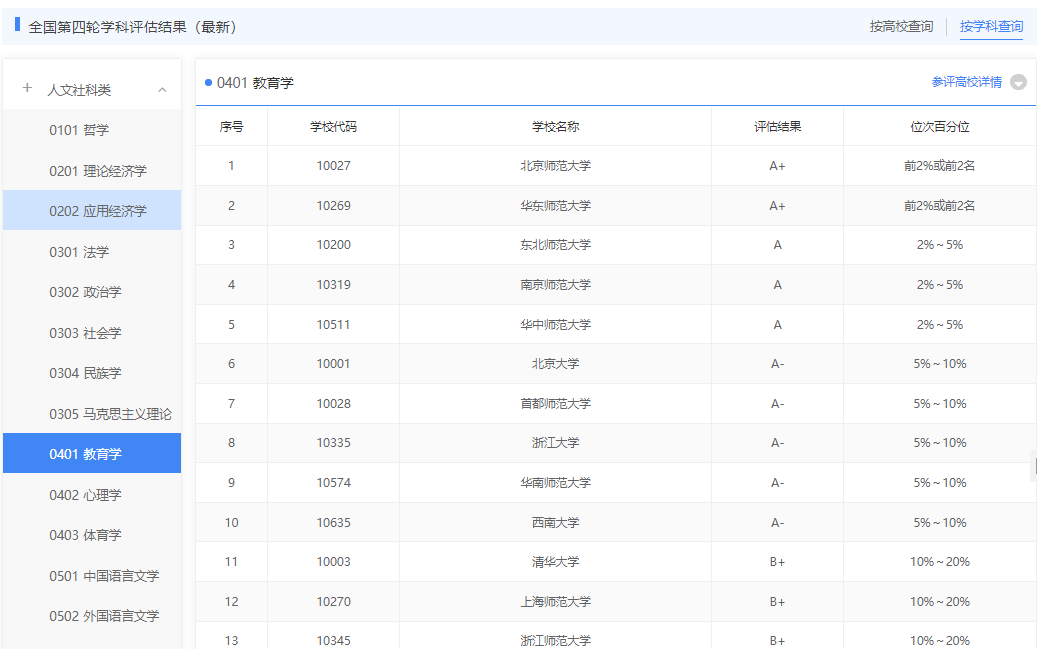Click 华南师范大学 school name

(556, 483)
